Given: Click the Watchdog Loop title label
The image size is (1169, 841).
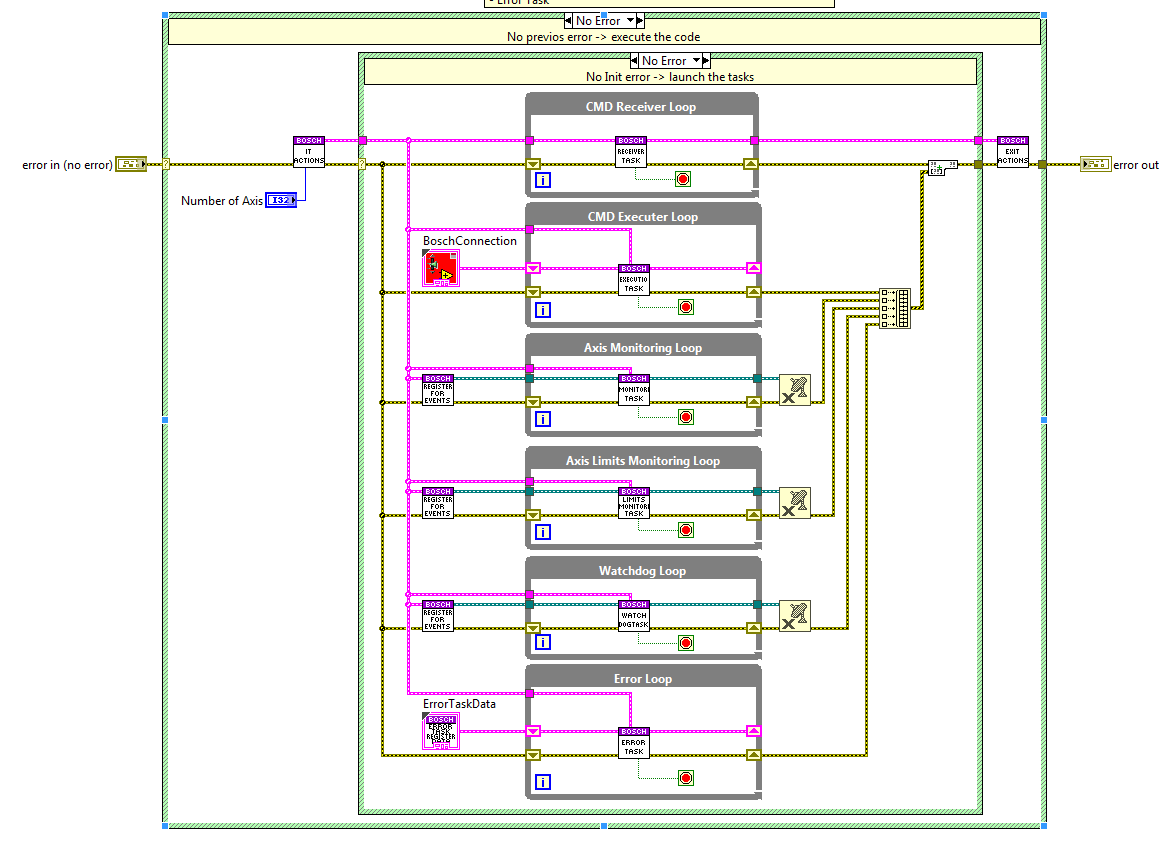Looking at the screenshot, I should [643, 571].
